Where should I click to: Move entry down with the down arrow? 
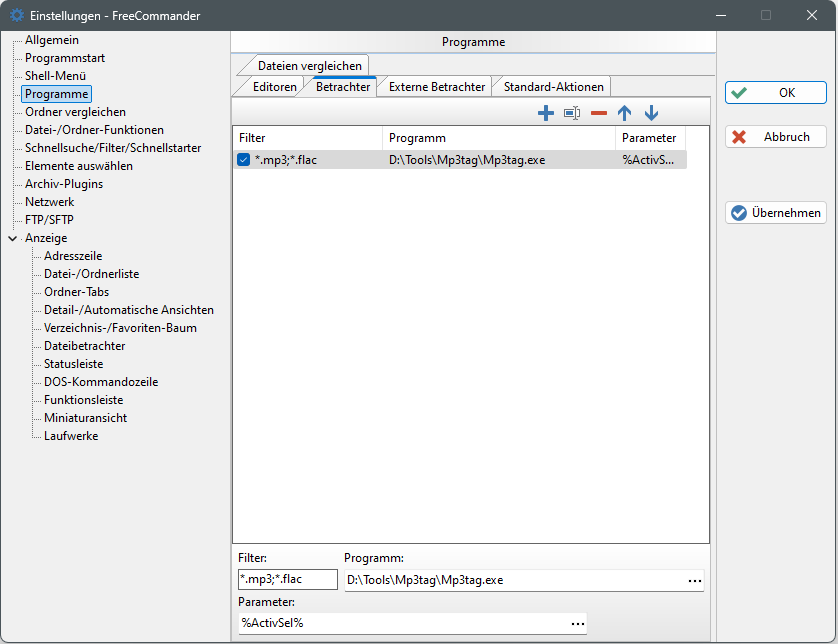coord(652,114)
